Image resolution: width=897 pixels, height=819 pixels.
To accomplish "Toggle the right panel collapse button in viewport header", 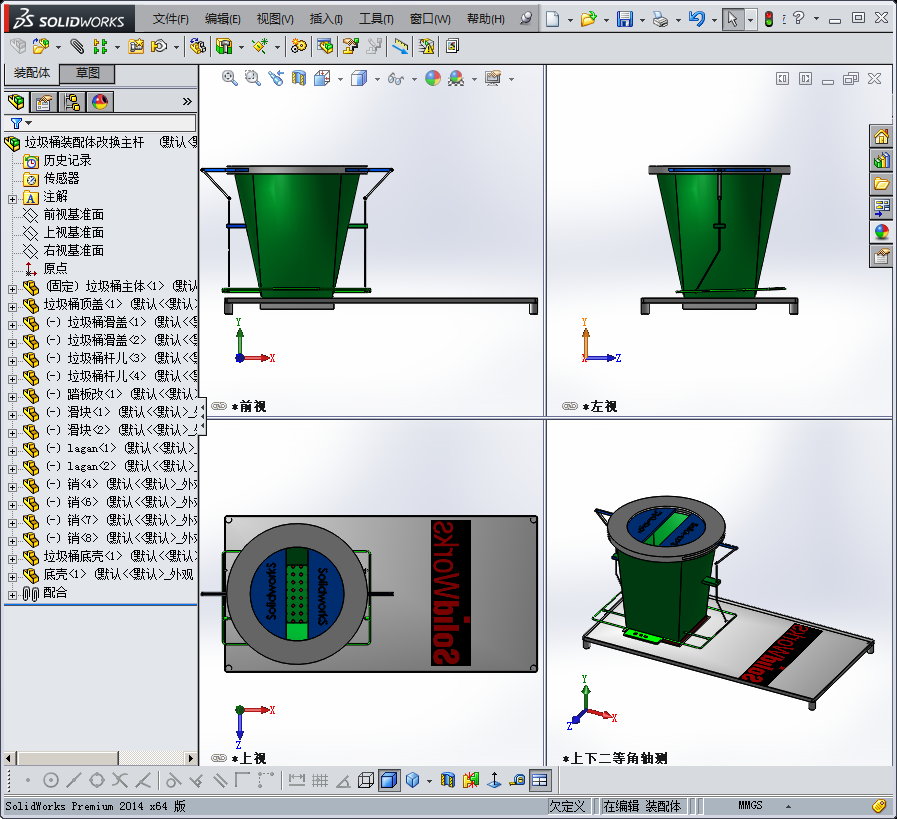I will (805, 78).
